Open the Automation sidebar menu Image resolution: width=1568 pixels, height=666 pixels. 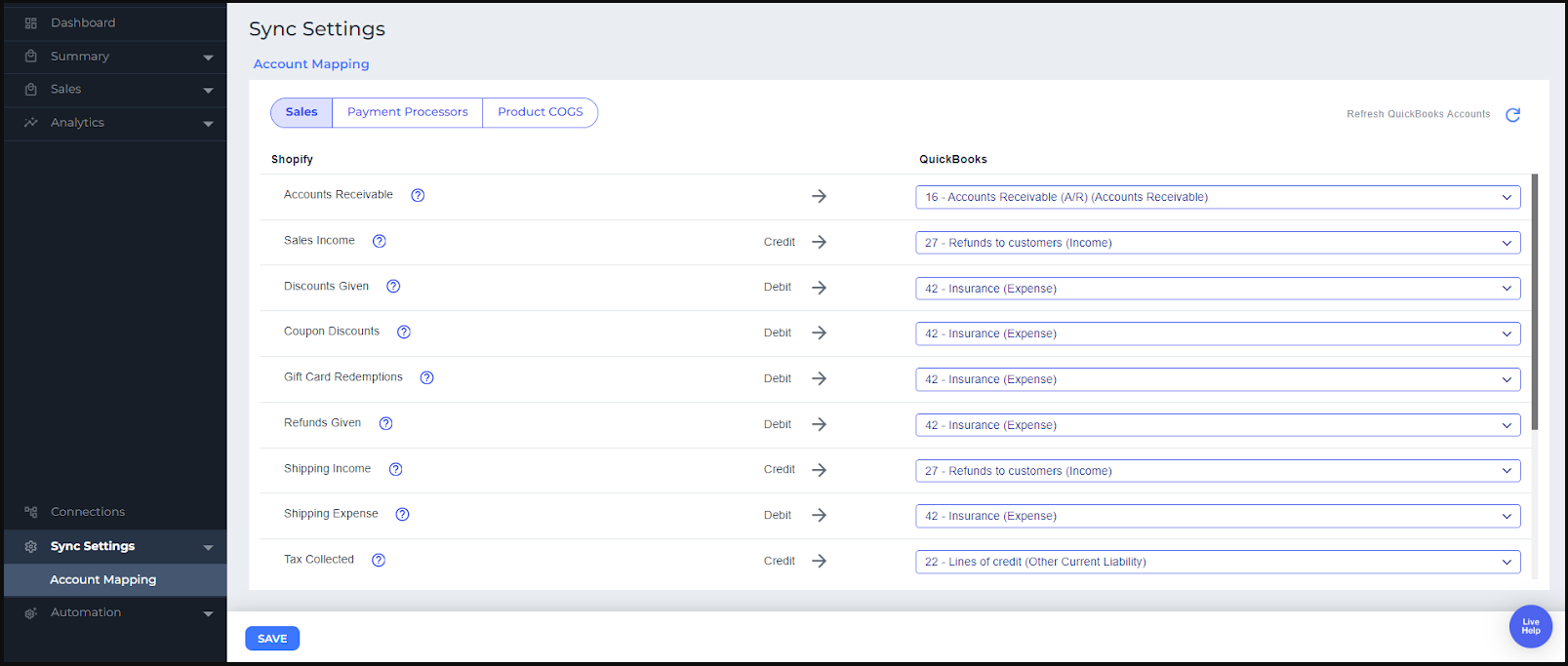pyautogui.click(x=114, y=612)
